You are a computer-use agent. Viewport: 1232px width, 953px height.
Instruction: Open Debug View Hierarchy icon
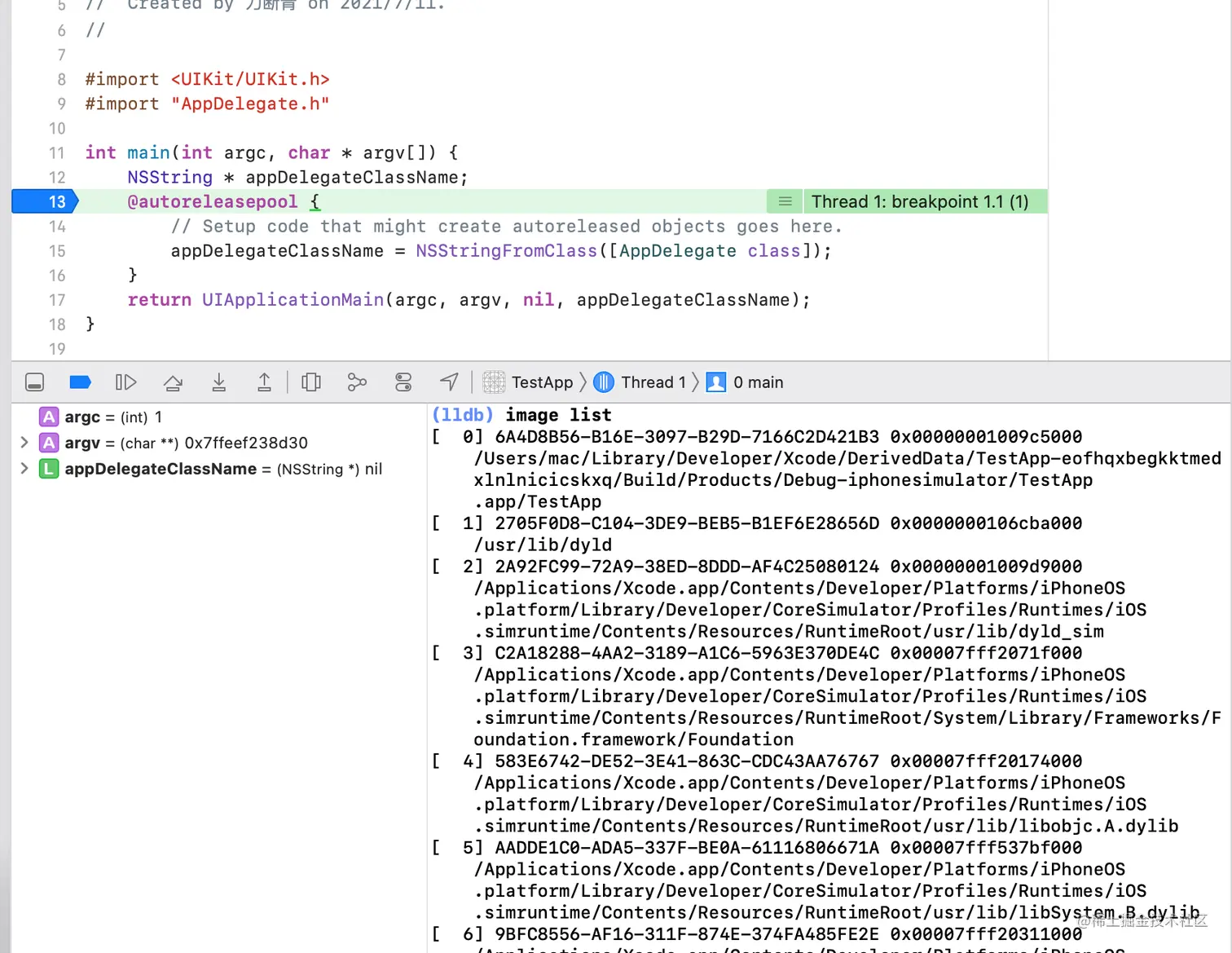(x=311, y=382)
